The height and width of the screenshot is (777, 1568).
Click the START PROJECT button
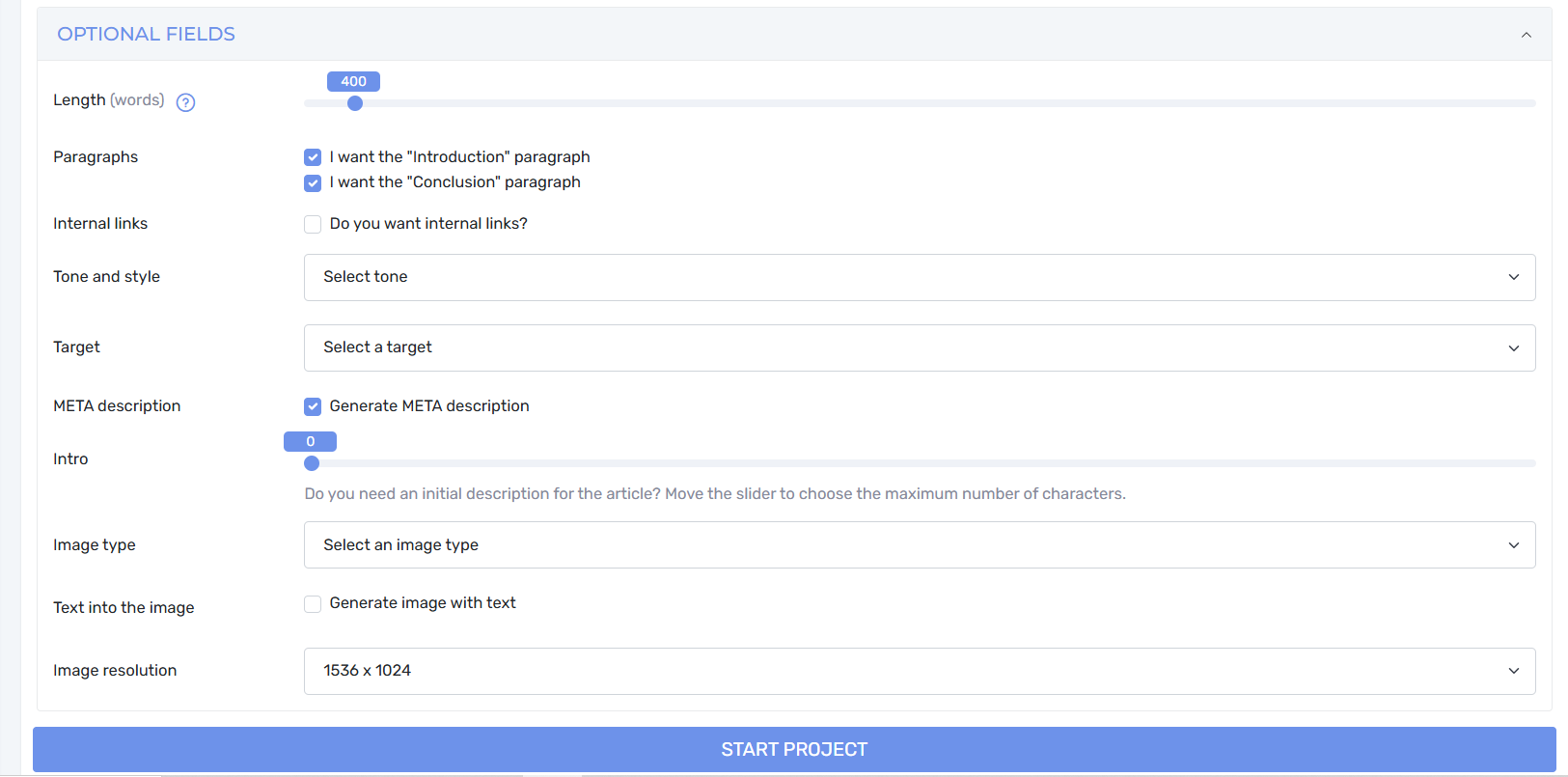[794, 750]
